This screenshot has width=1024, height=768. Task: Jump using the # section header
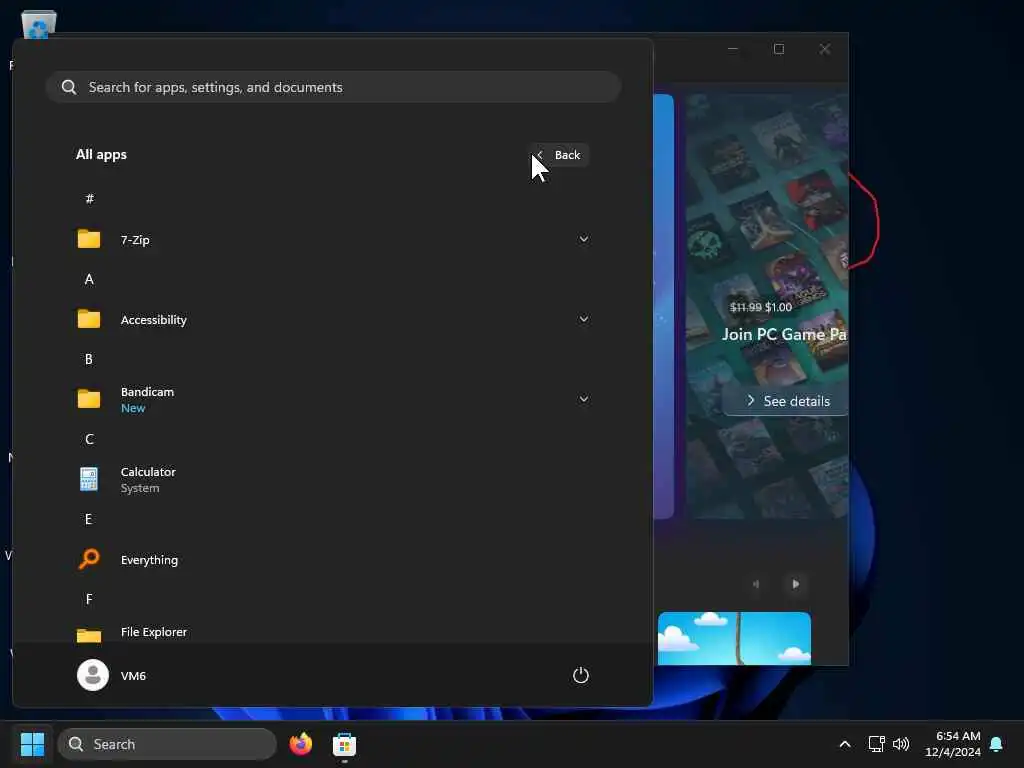89,199
